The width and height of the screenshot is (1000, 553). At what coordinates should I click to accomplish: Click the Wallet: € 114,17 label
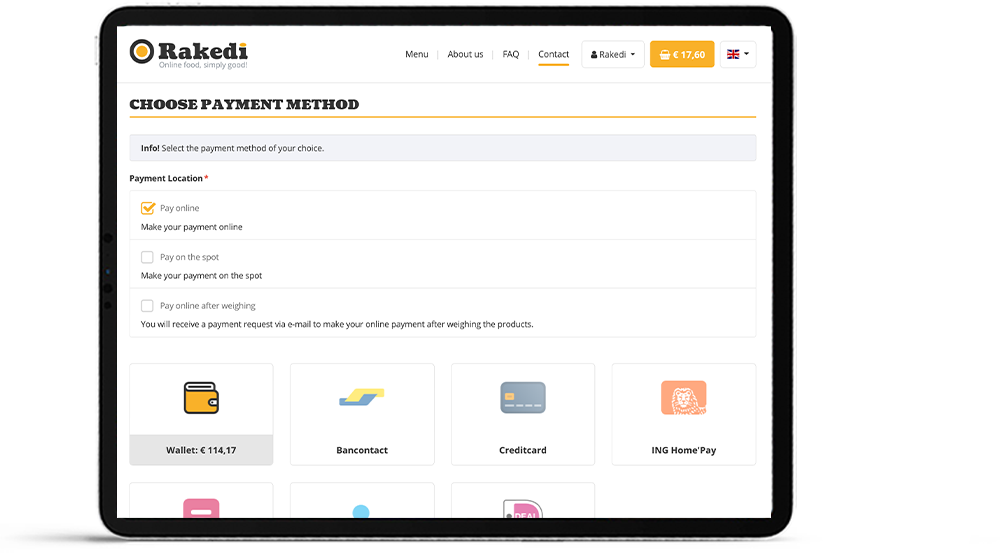(x=201, y=450)
